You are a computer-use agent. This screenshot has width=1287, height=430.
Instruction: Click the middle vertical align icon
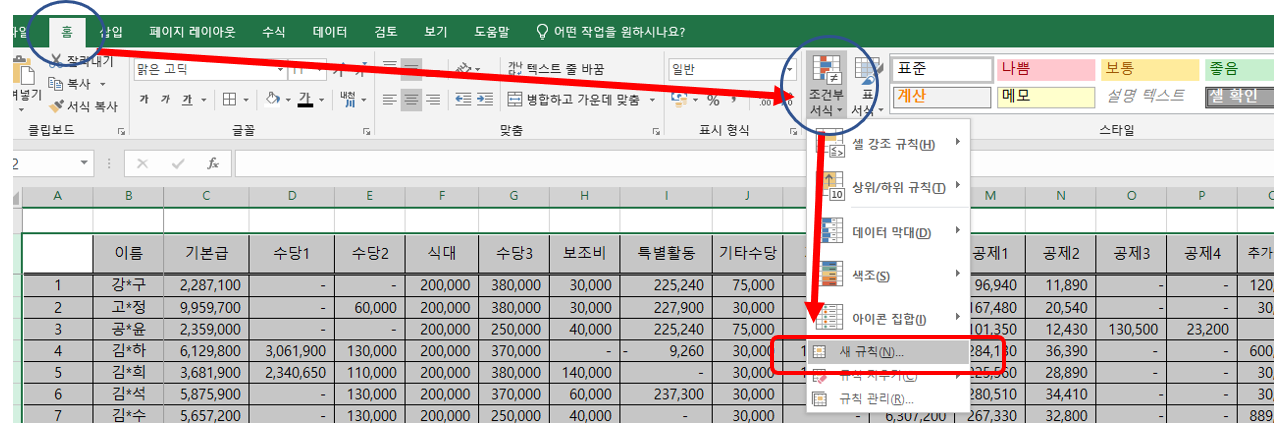pyautogui.click(x=412, y=69)
